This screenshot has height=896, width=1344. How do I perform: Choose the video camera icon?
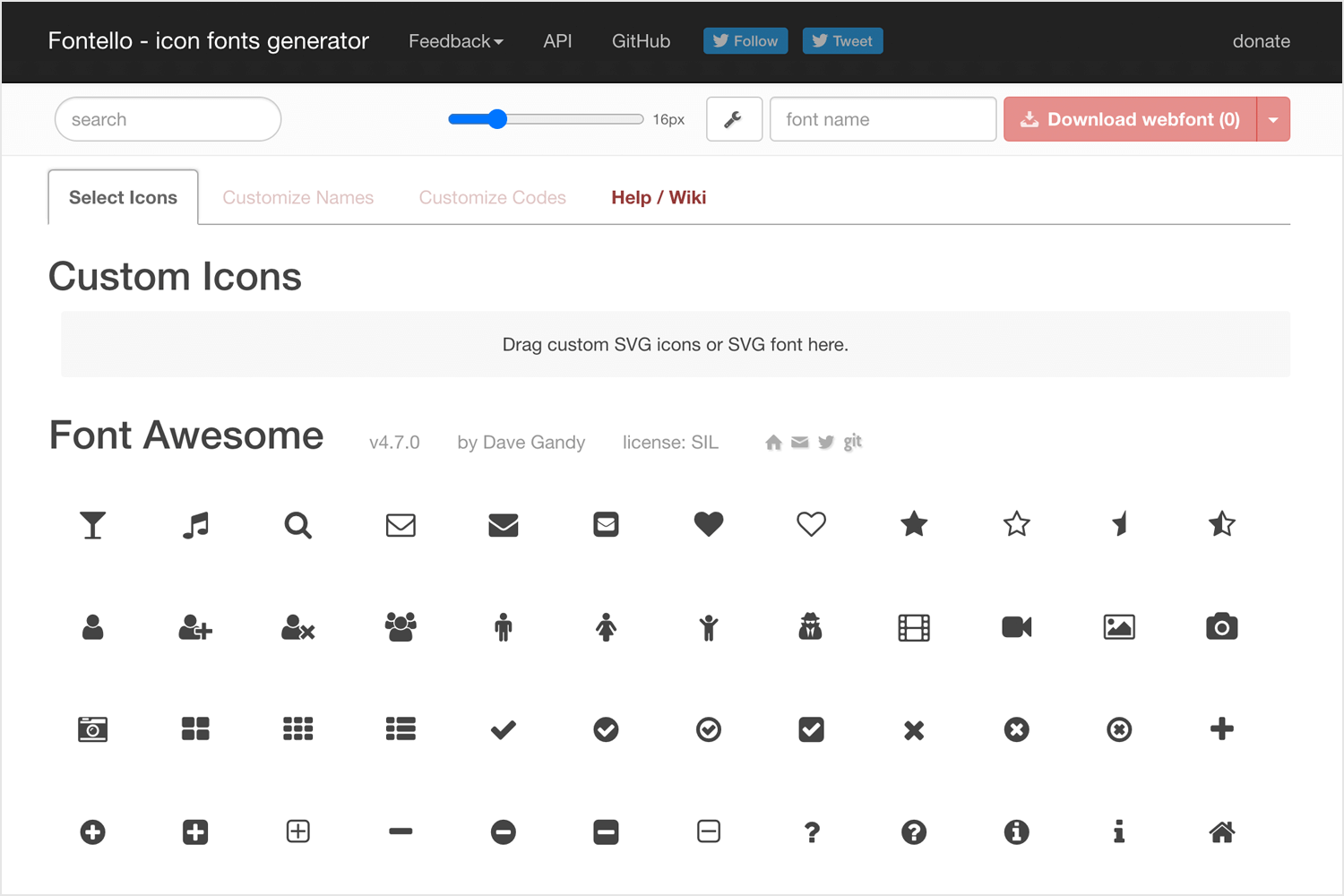[1017, 627]
